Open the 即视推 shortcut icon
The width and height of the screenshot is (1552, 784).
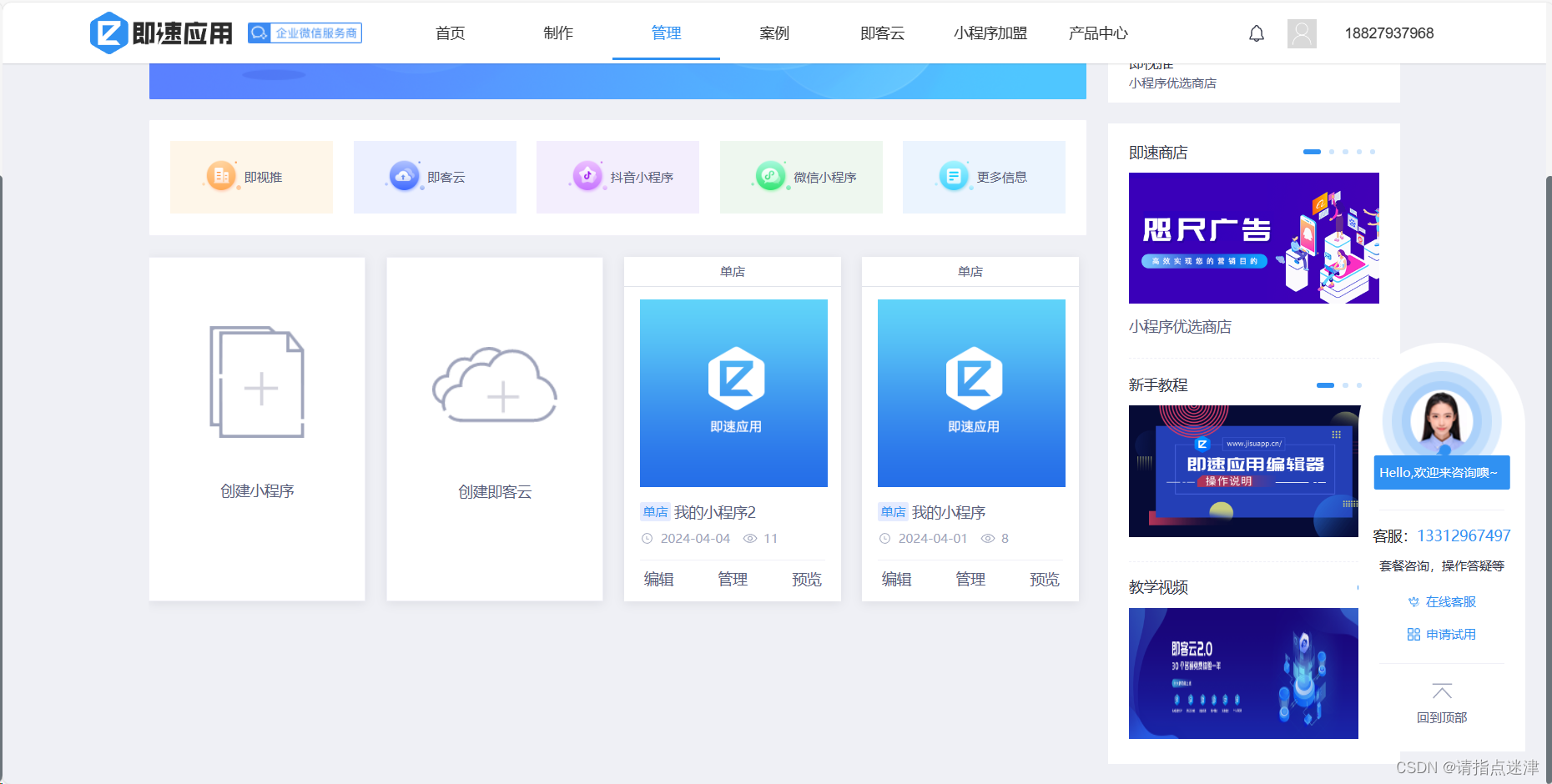[x=221, y=176]
